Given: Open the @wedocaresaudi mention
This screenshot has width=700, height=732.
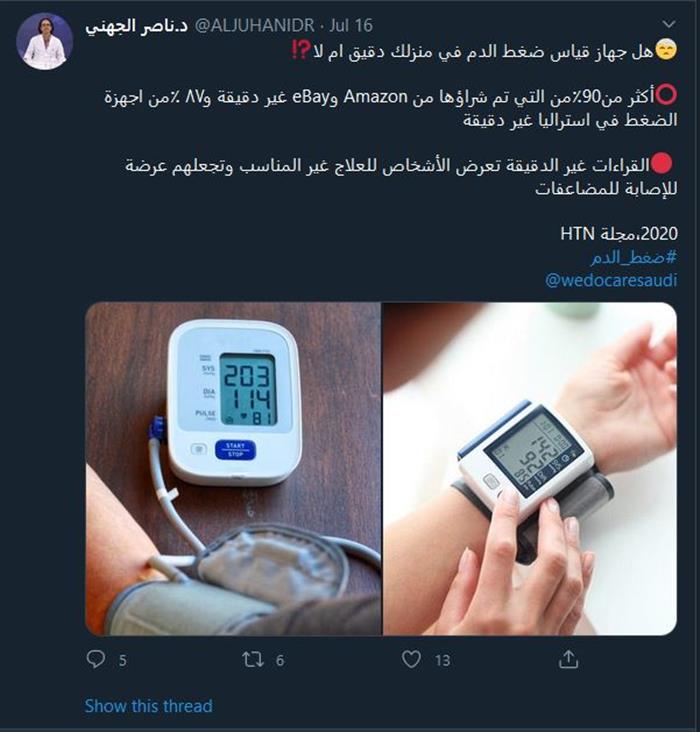Looking at the screenshot, I should coord(611,280).
